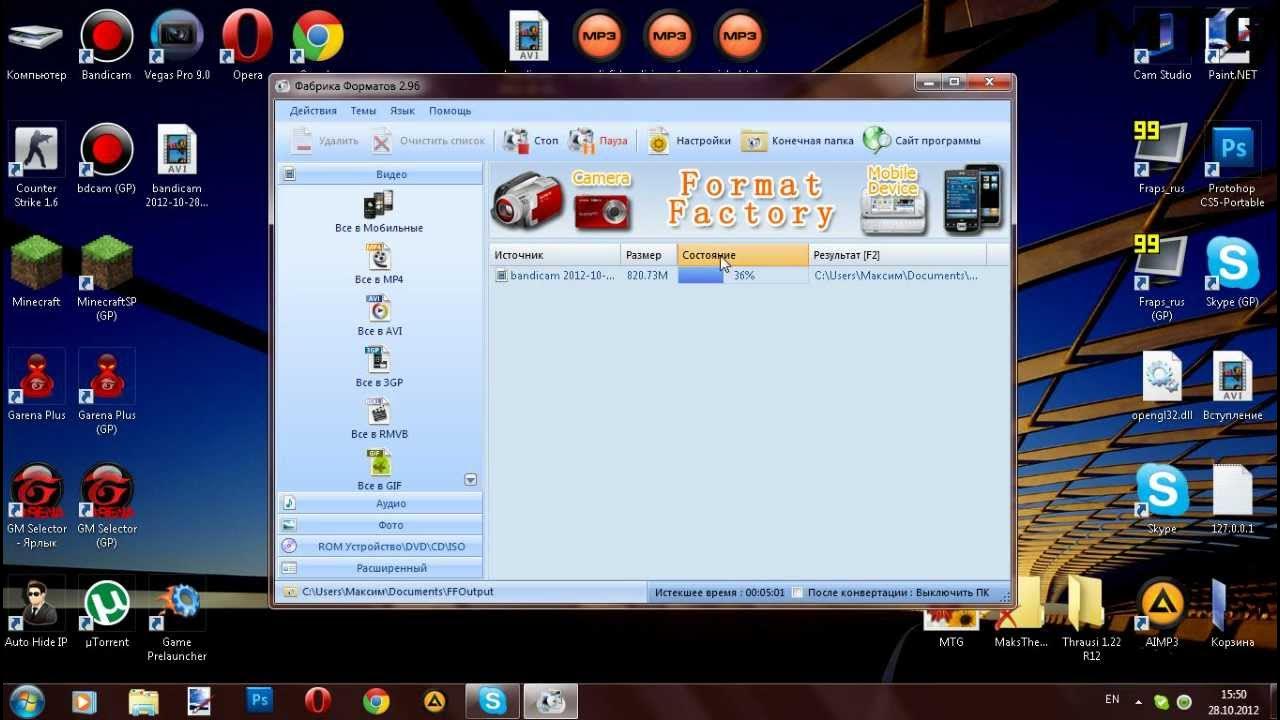Screen dimensions: 1280x720
Task: Sort by the Результат [F2] column header
Action: 897,255
